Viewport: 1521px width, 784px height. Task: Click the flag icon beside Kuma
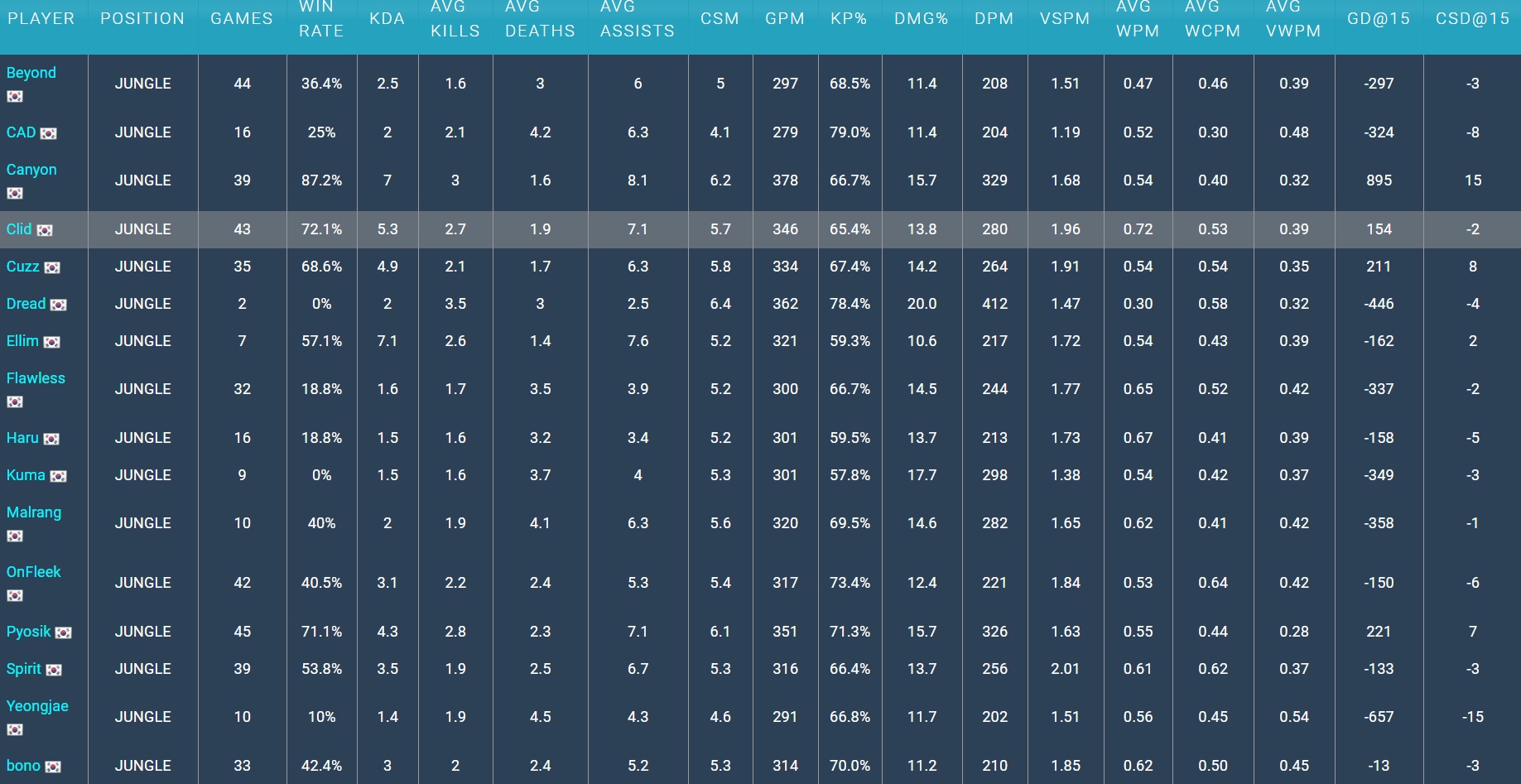pos(58,476)
